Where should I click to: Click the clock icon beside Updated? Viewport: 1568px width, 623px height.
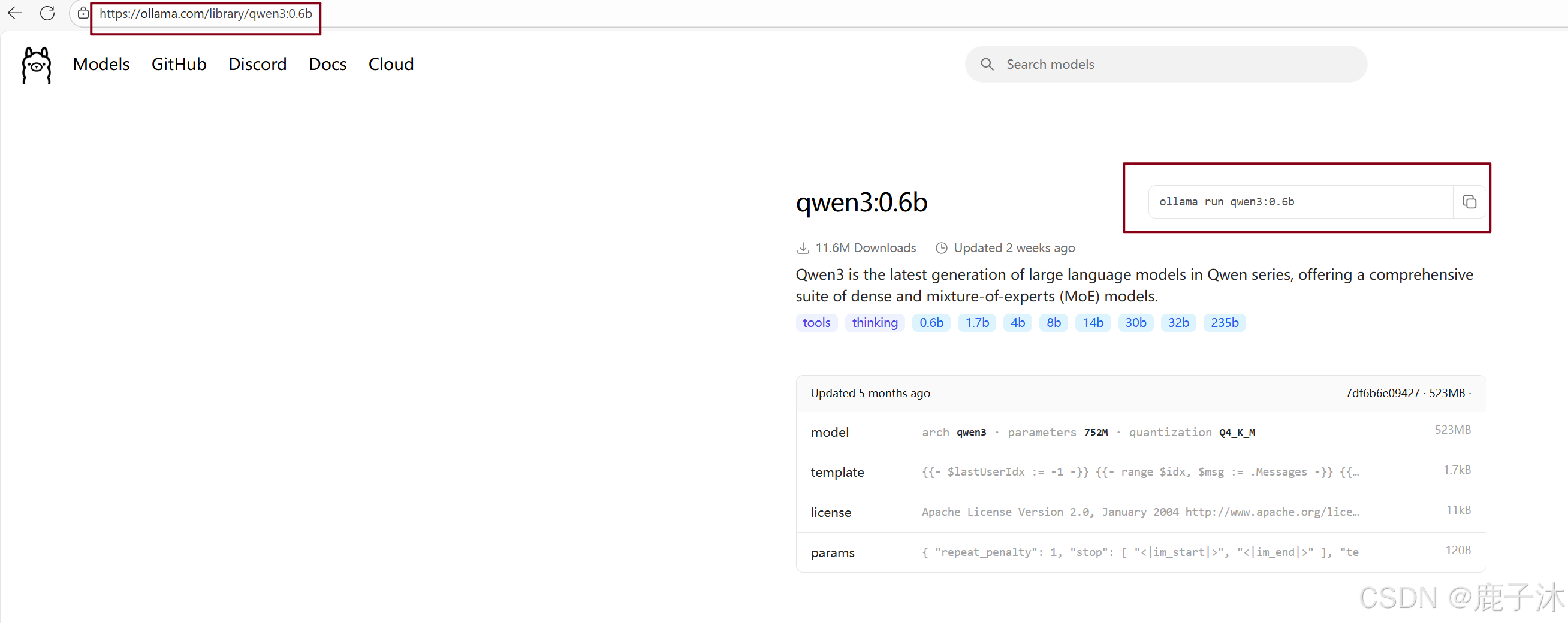click(x=941, y=247)
